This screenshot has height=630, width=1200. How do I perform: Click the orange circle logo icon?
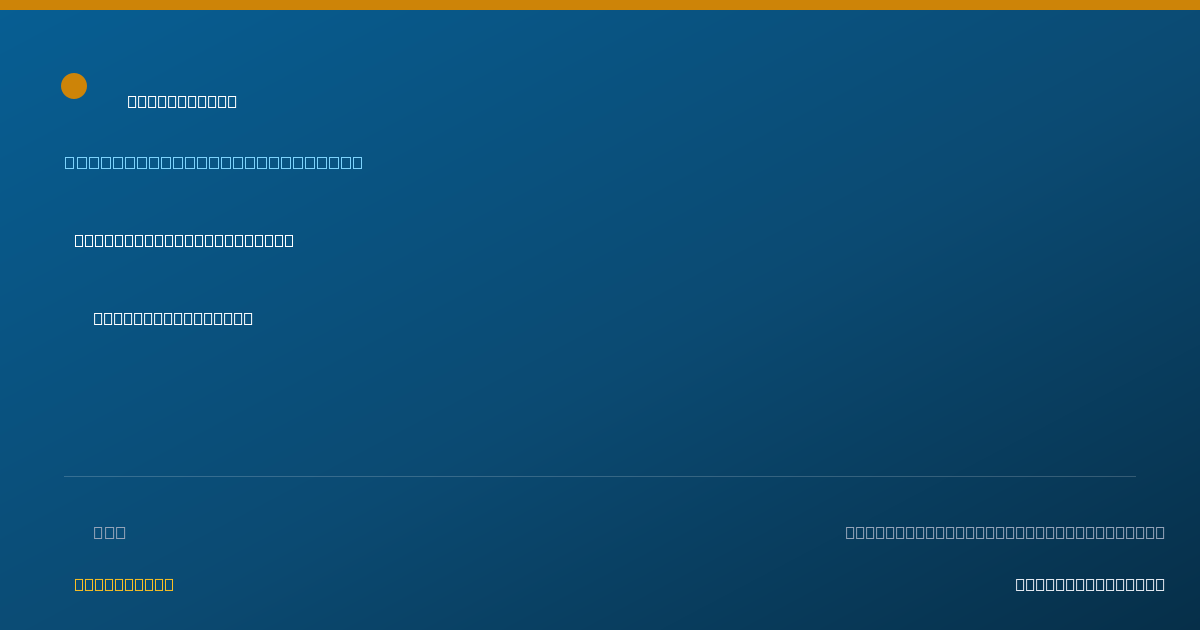tap(74, 86)
